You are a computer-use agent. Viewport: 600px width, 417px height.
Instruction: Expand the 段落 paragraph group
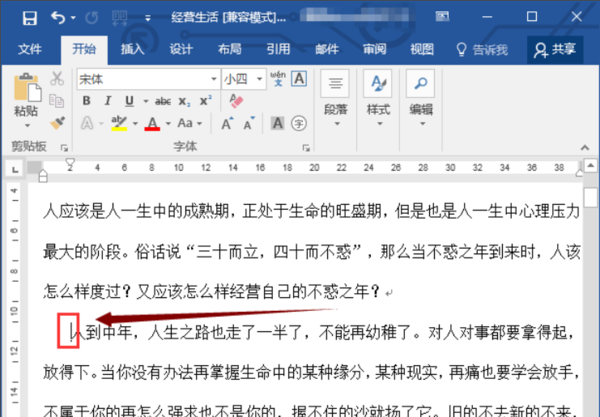pos(335,98)
